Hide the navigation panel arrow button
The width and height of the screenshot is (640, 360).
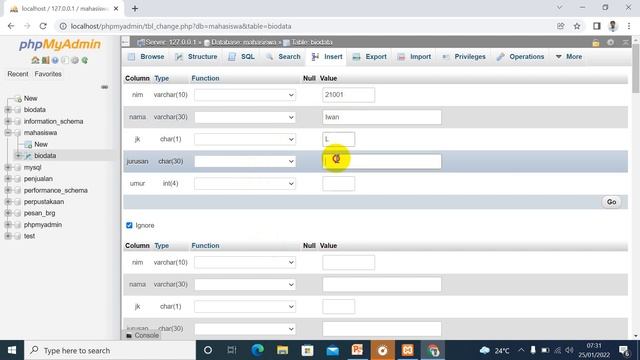126,42
